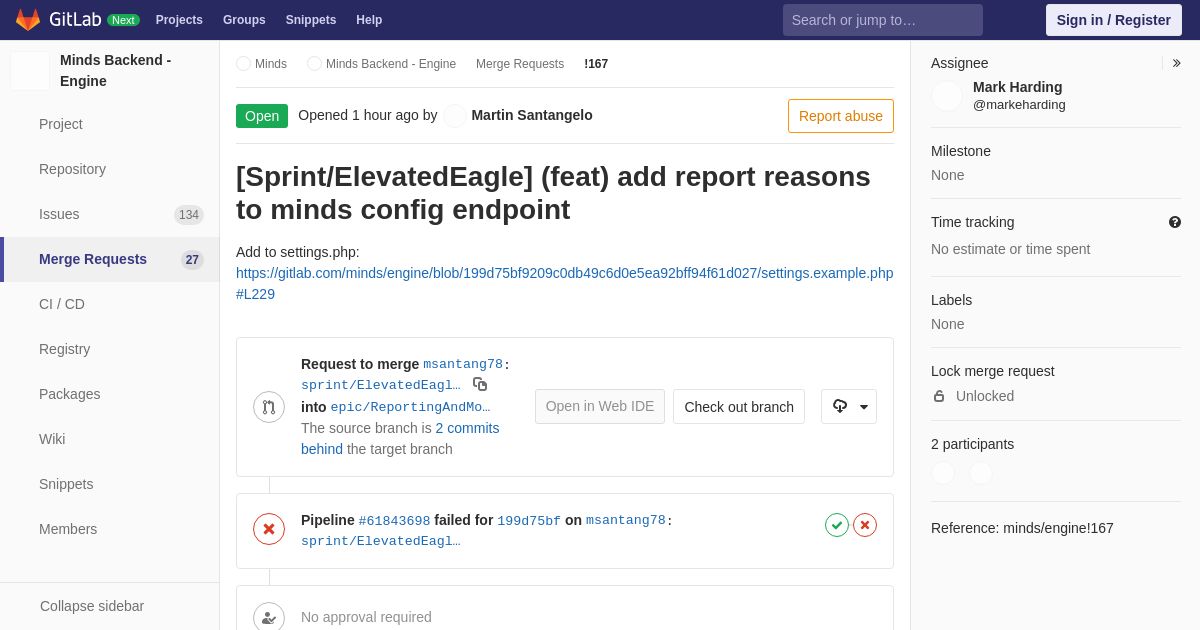Click No estimate or time spent text

coord(1011,249)
